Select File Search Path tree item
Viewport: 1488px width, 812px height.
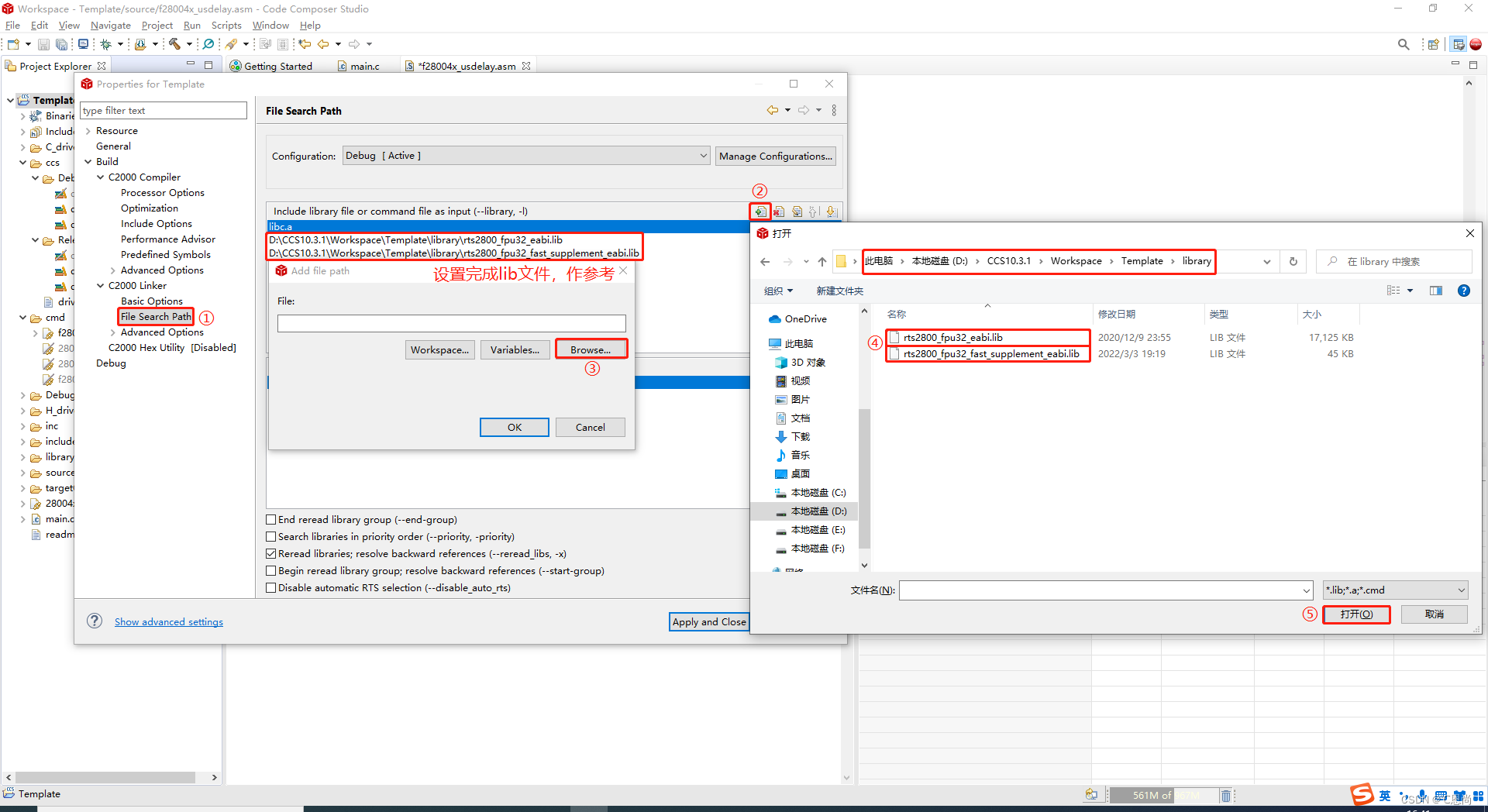[156, 316]
